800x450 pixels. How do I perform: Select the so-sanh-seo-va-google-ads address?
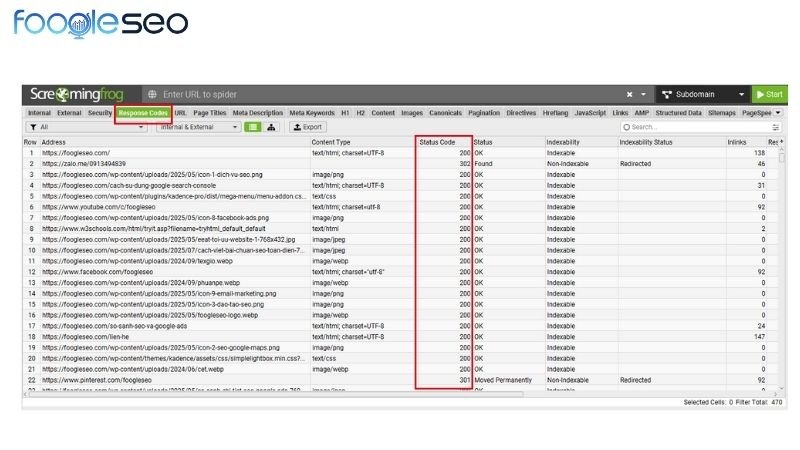pos(114,326)
